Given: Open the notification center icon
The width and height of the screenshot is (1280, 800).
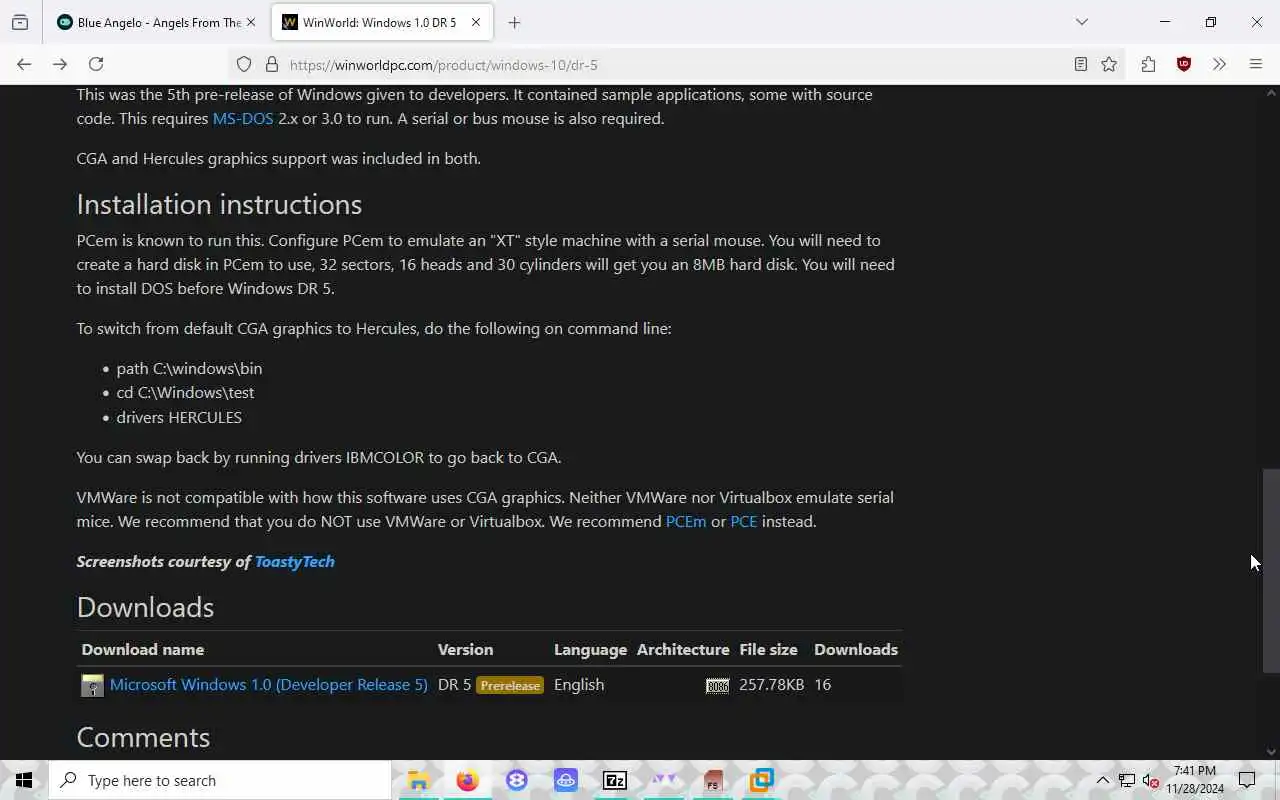Looking at the screenshot, I should (x=1247, y=780).
